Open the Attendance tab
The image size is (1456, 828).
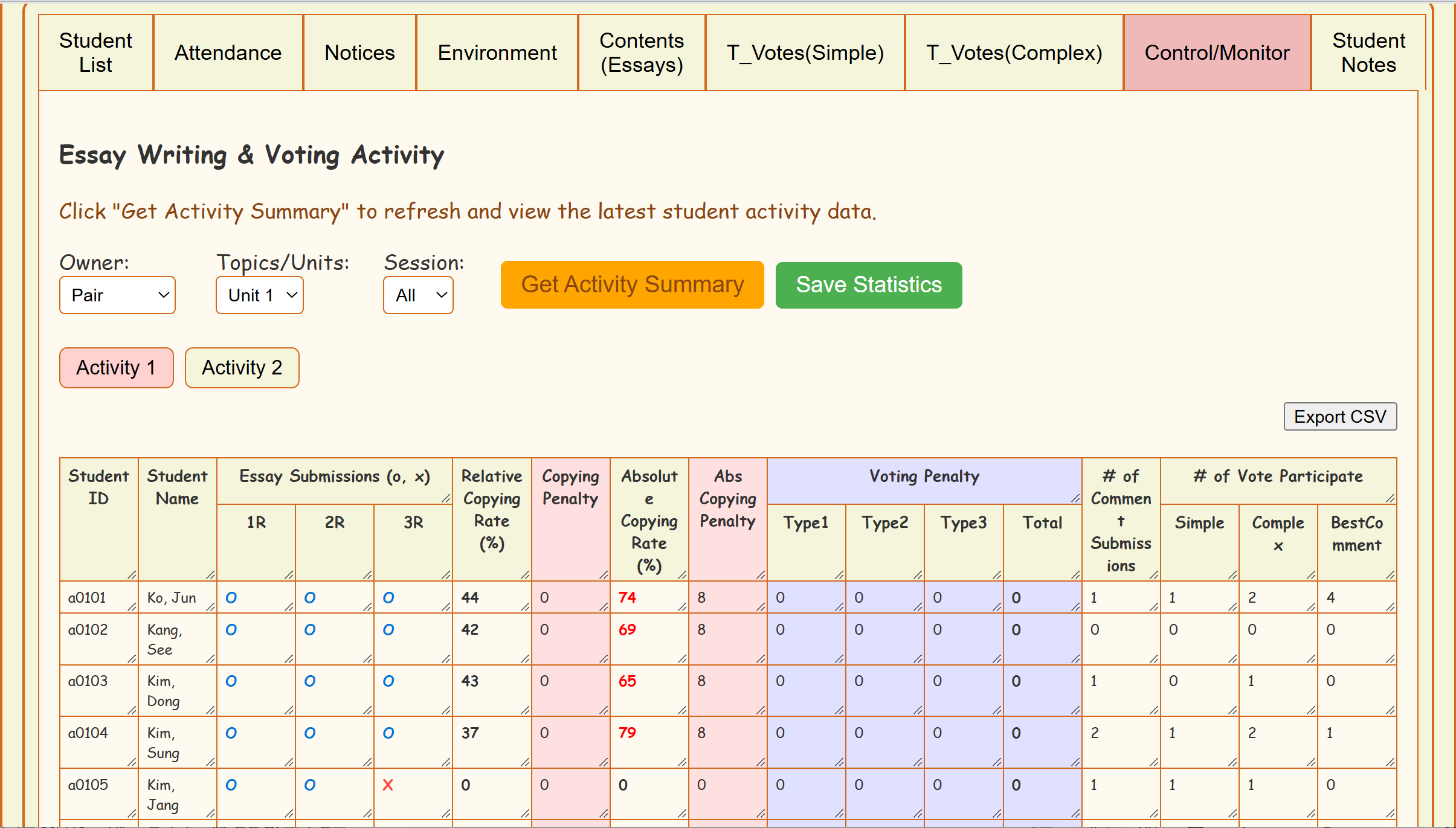point(228,53)
